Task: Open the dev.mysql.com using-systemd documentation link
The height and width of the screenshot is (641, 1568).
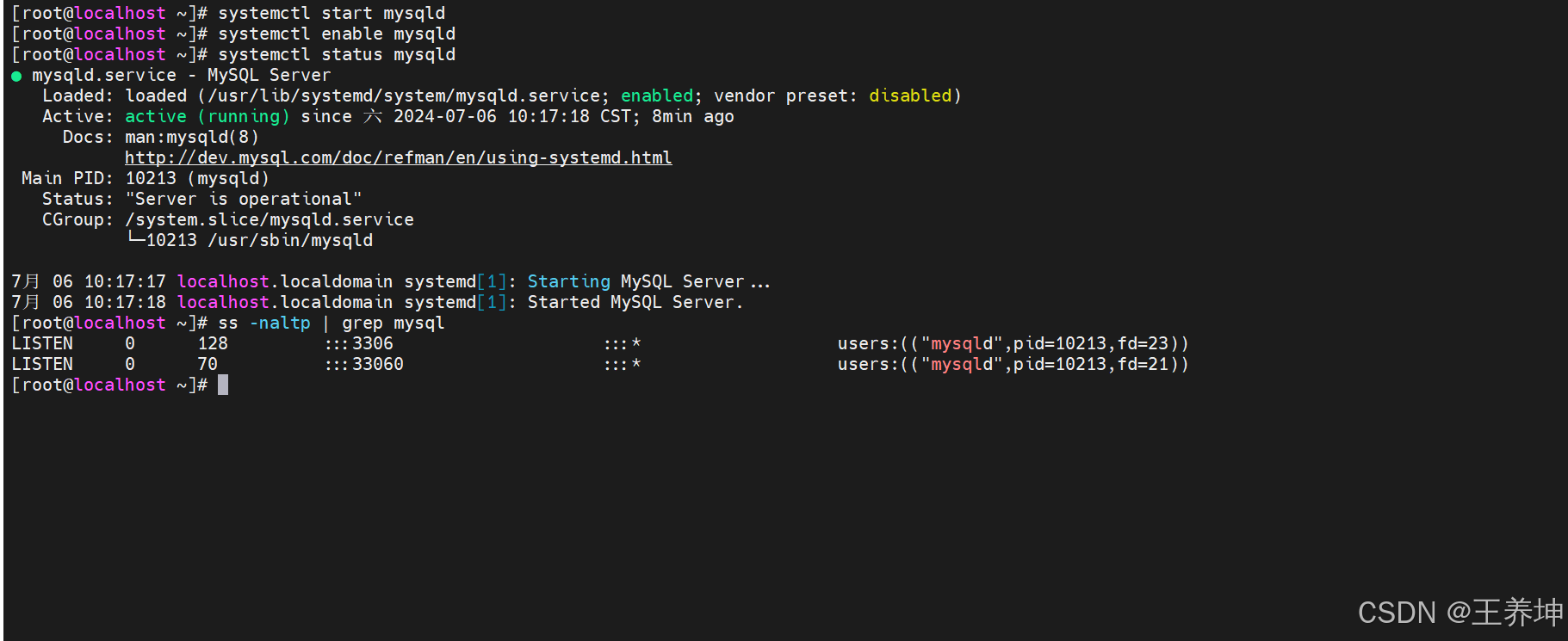Action: pyautogui.click(x=398, y=157)
